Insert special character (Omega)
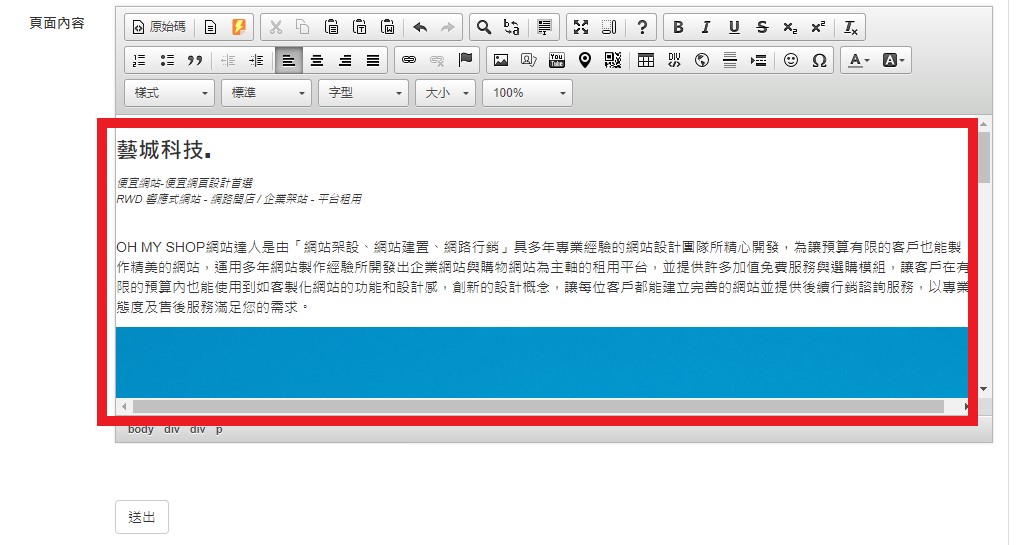The height and width of the screenshot is (545, 1019). (x=819, y=60)
